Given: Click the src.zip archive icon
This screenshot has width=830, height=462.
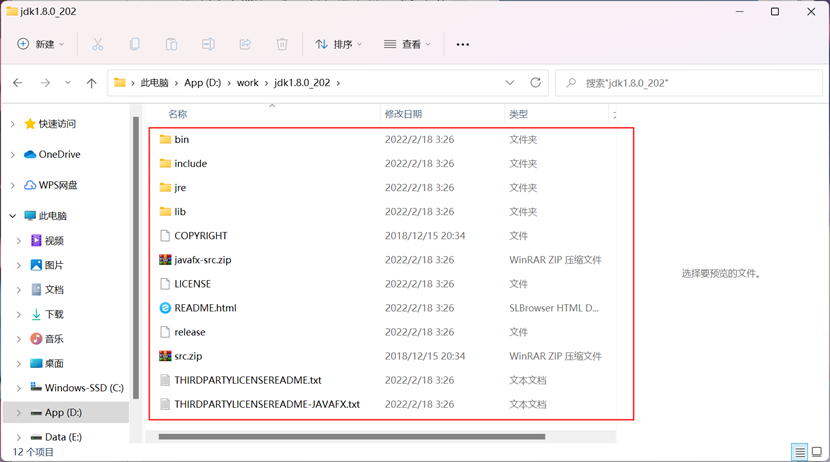Looking at the screenshot, I should 165,356.
